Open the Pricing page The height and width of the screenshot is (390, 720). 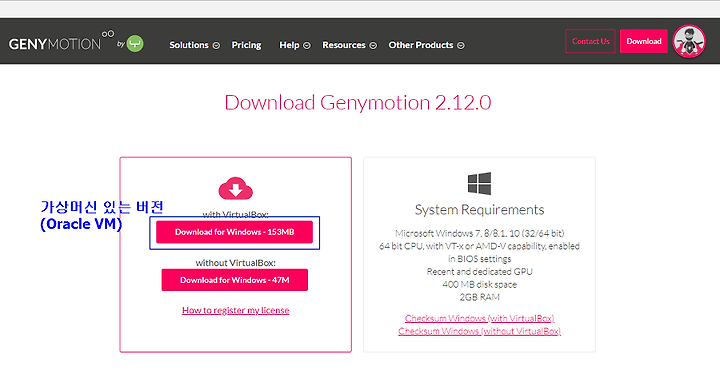tap(246, 45)
